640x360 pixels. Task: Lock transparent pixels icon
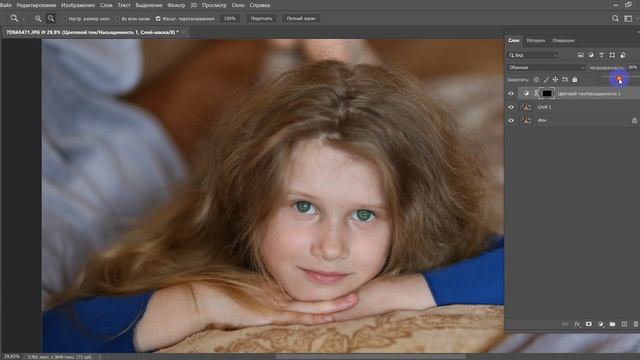pos(536,80)
